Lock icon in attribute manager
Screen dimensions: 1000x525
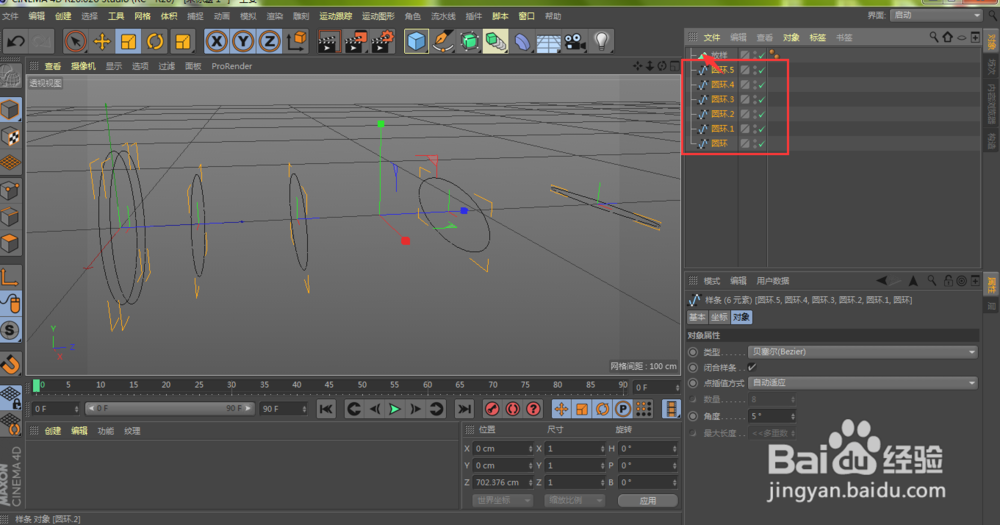coord(948,281)
